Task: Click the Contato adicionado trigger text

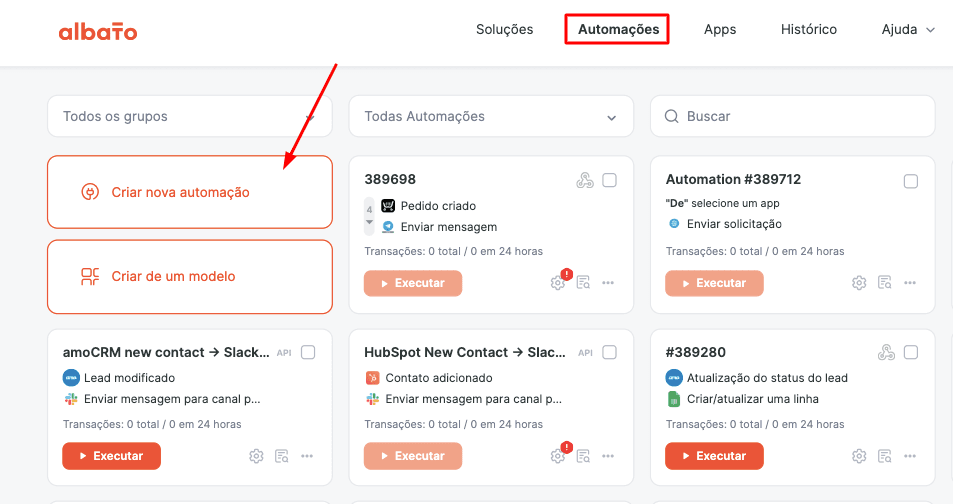Action: point(439,378)
